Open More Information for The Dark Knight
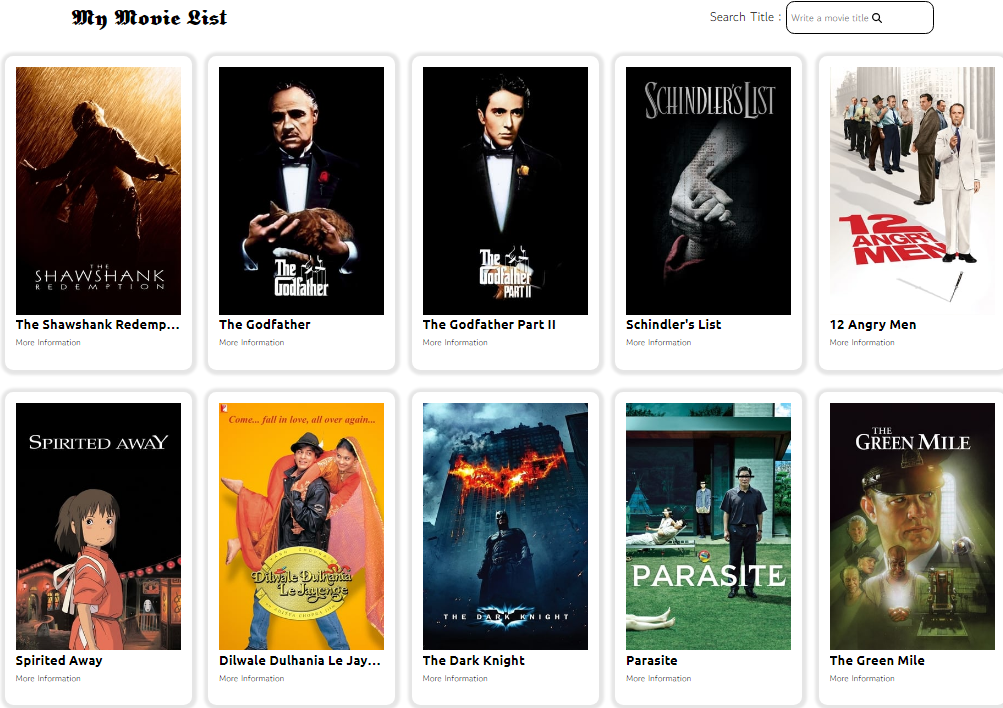 [x=455, y=679]
